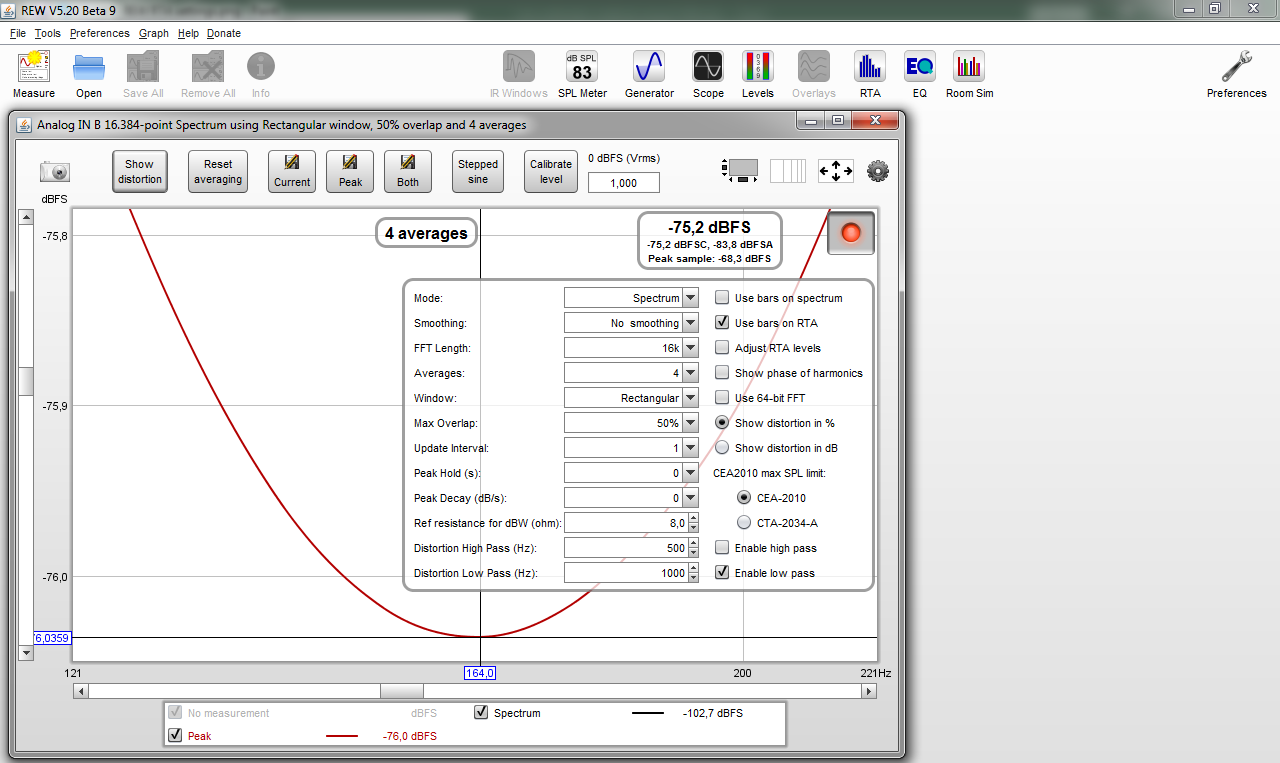The width and height of the screenshot is (1280, 763).
Task: Open the Preferences menu in menu bar
Action: (x=100, y=33)
